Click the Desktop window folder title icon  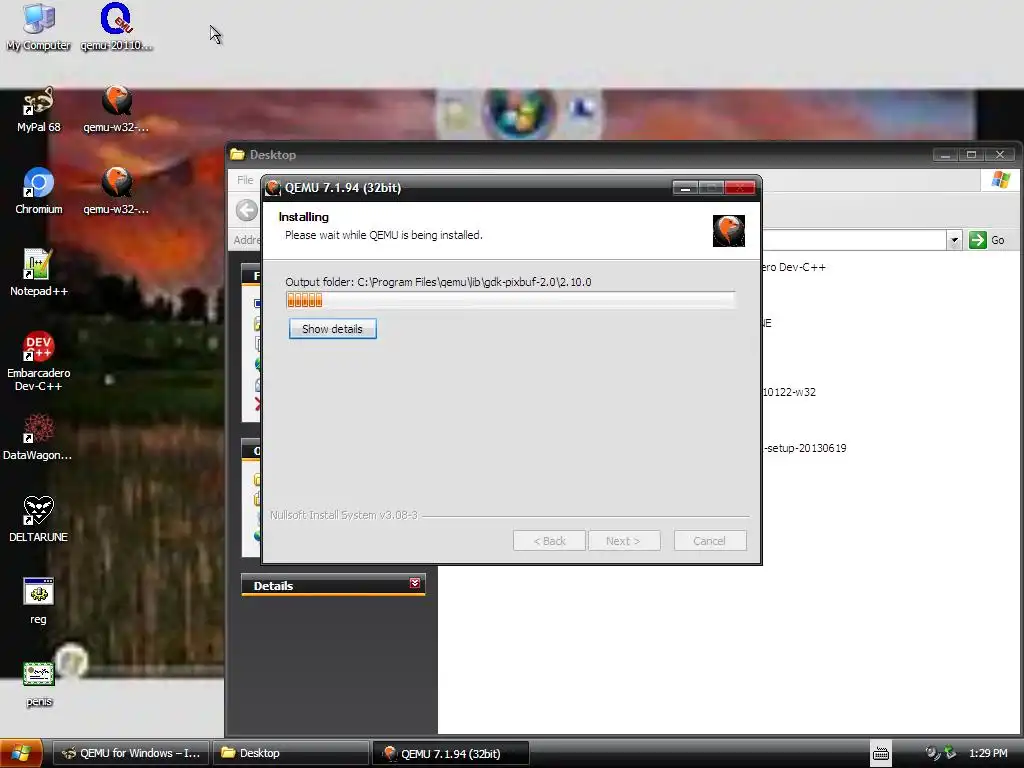click(x=237, y=155)
